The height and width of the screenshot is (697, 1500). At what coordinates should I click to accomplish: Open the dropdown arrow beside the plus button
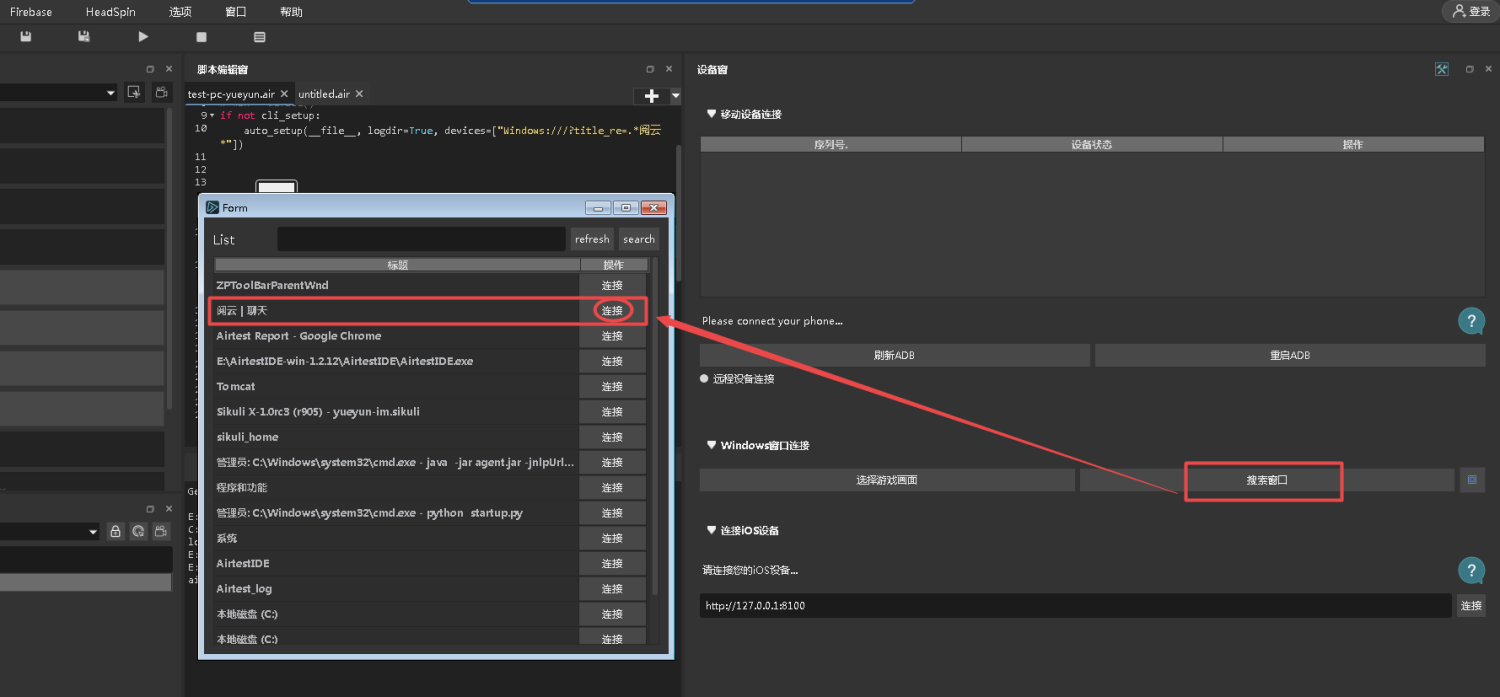tap(675, 95)
